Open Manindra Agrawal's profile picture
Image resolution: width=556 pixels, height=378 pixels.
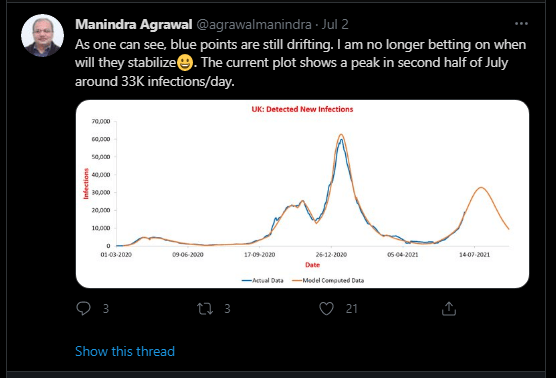tap(42, 35)
